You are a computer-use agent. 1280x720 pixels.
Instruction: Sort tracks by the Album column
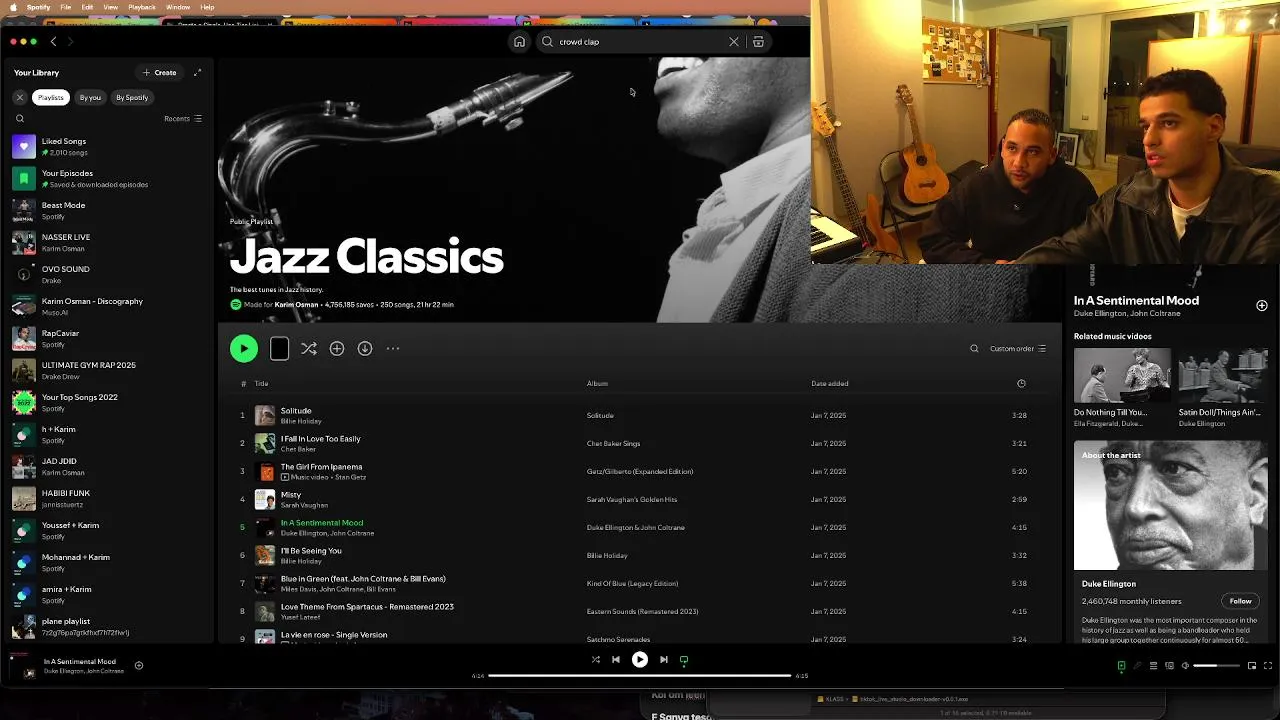coord(597,383)
